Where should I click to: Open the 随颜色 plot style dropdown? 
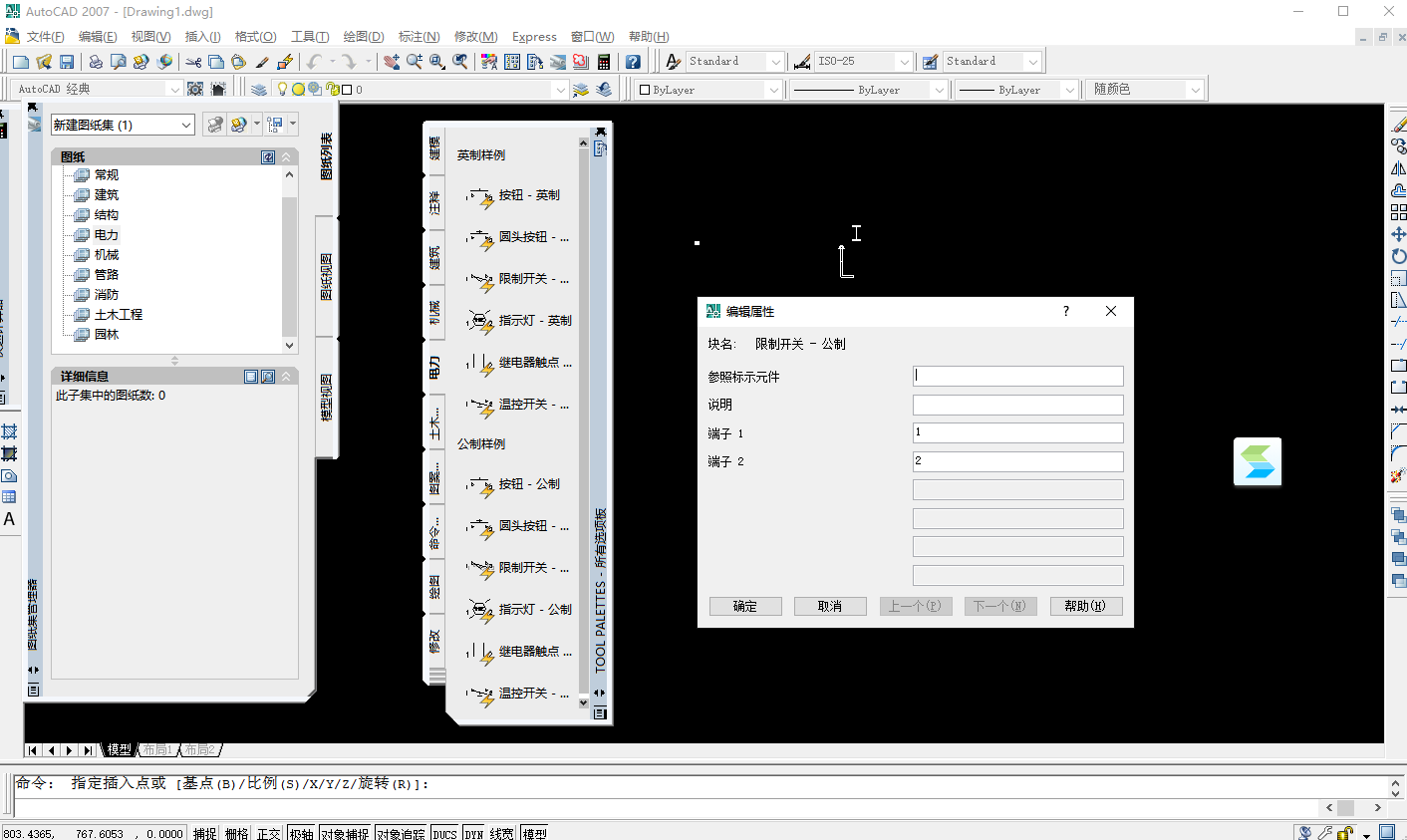[1144, 90]
